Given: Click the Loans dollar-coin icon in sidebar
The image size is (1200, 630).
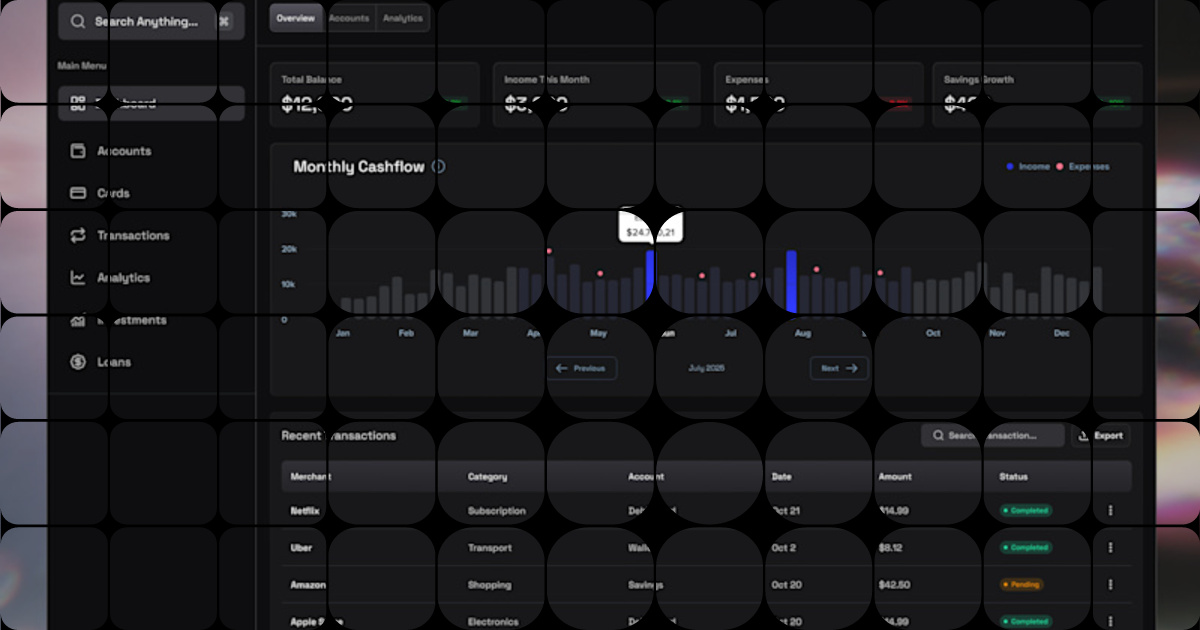Looking at the screenshot, I should coord(78,362).
